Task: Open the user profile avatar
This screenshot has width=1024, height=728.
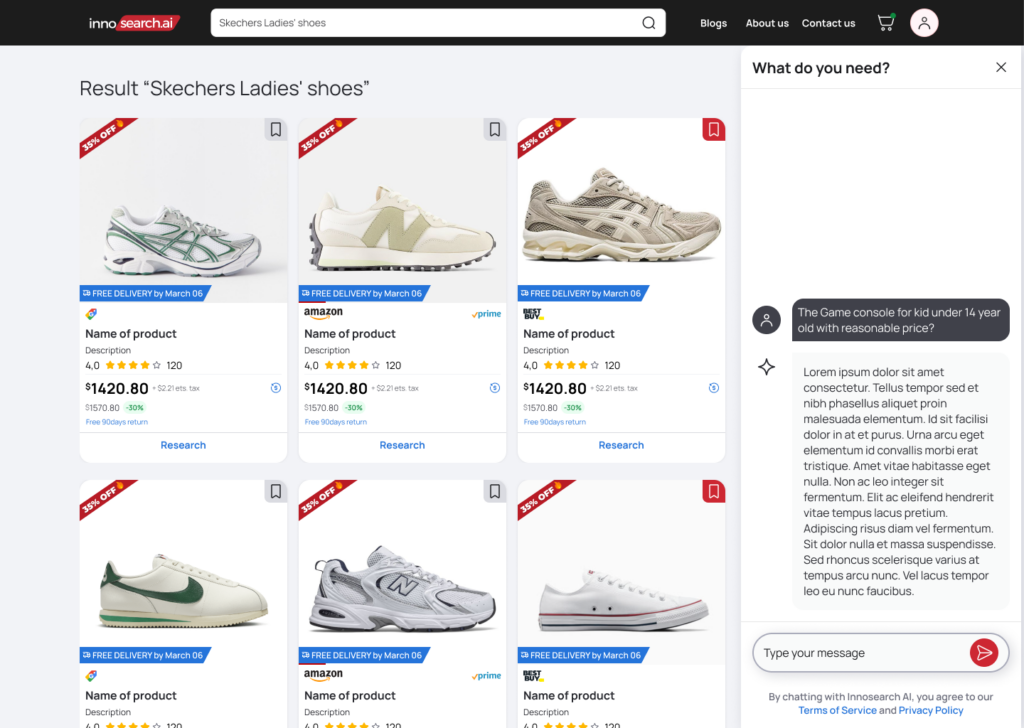Action: pos(924,23)
